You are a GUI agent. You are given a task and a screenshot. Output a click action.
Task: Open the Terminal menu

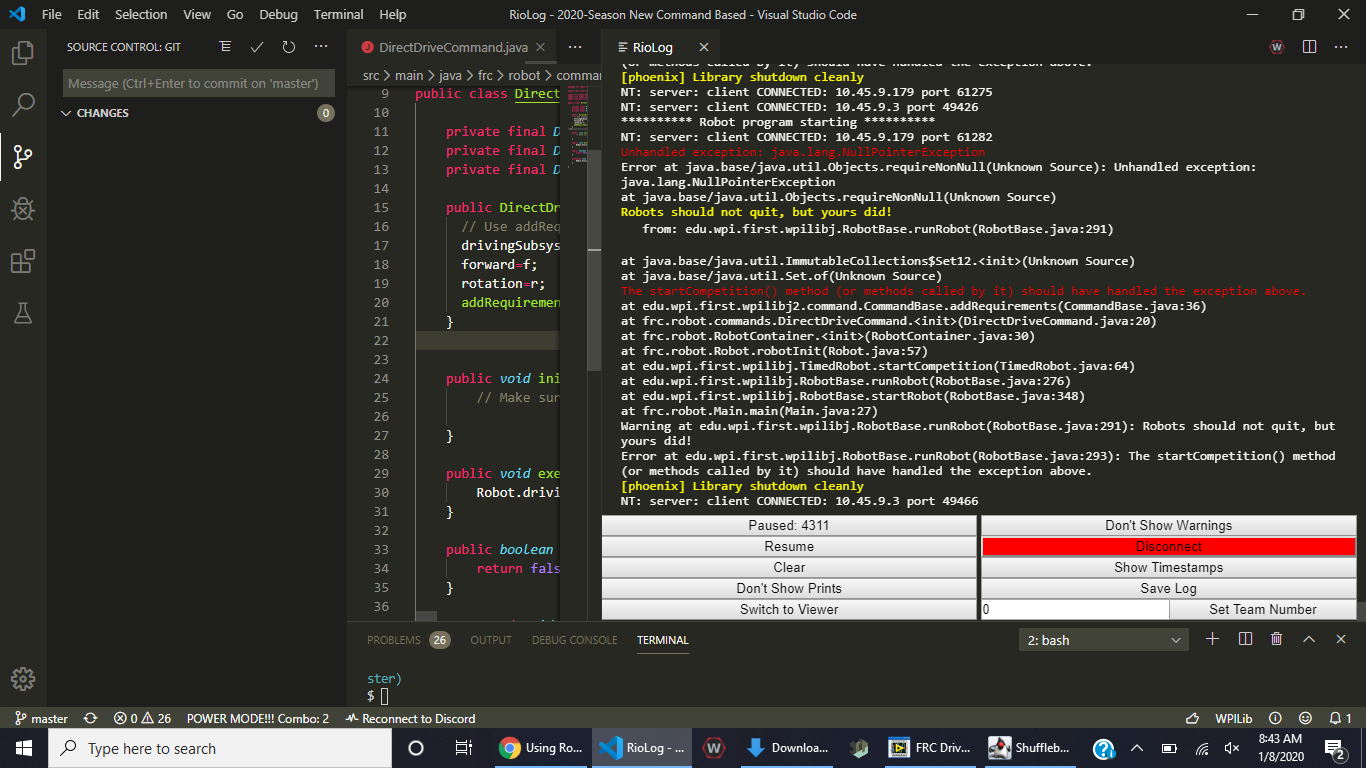[x=338, y=14]
